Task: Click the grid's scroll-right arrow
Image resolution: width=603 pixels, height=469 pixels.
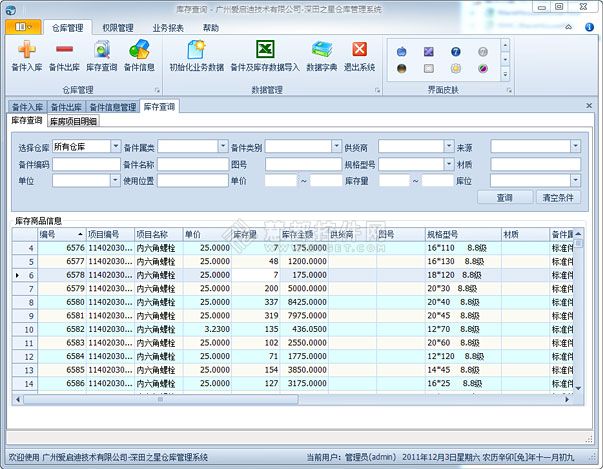Action: 567,399
